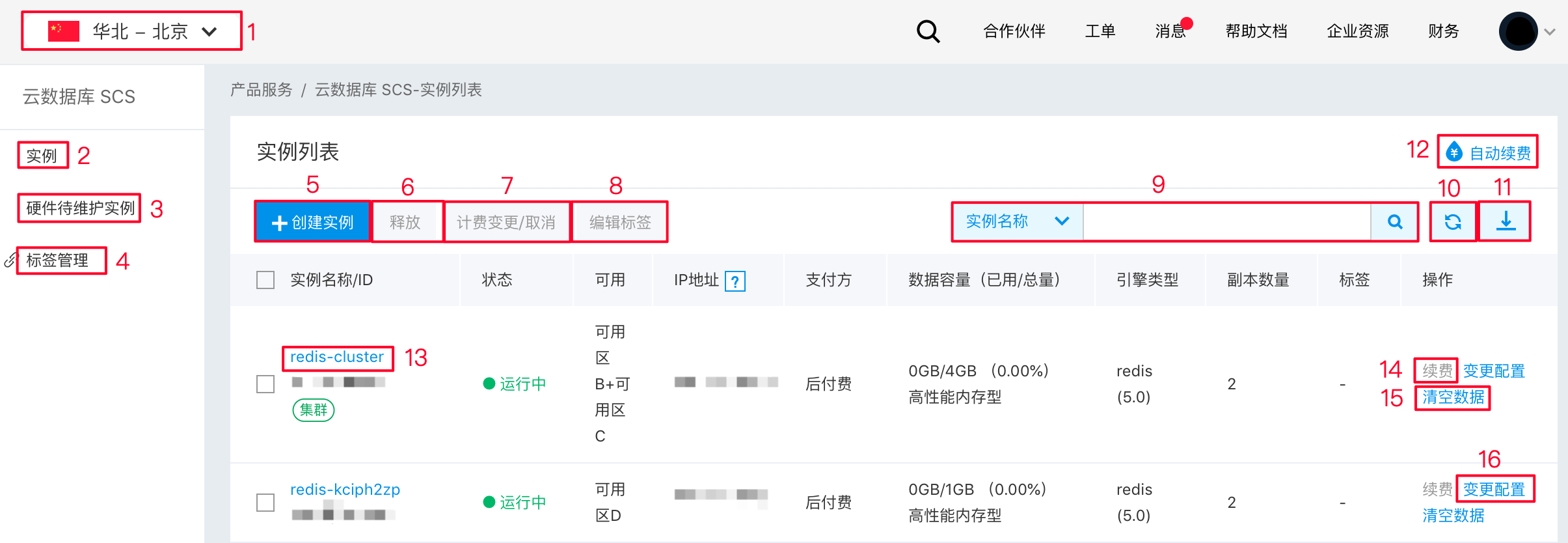This screenshot has width=1568, height=543.
Task: Click the 云数据库 SCS-实例列表 breadcrumb
Action: pyautogui.click(x=398, y=90)
